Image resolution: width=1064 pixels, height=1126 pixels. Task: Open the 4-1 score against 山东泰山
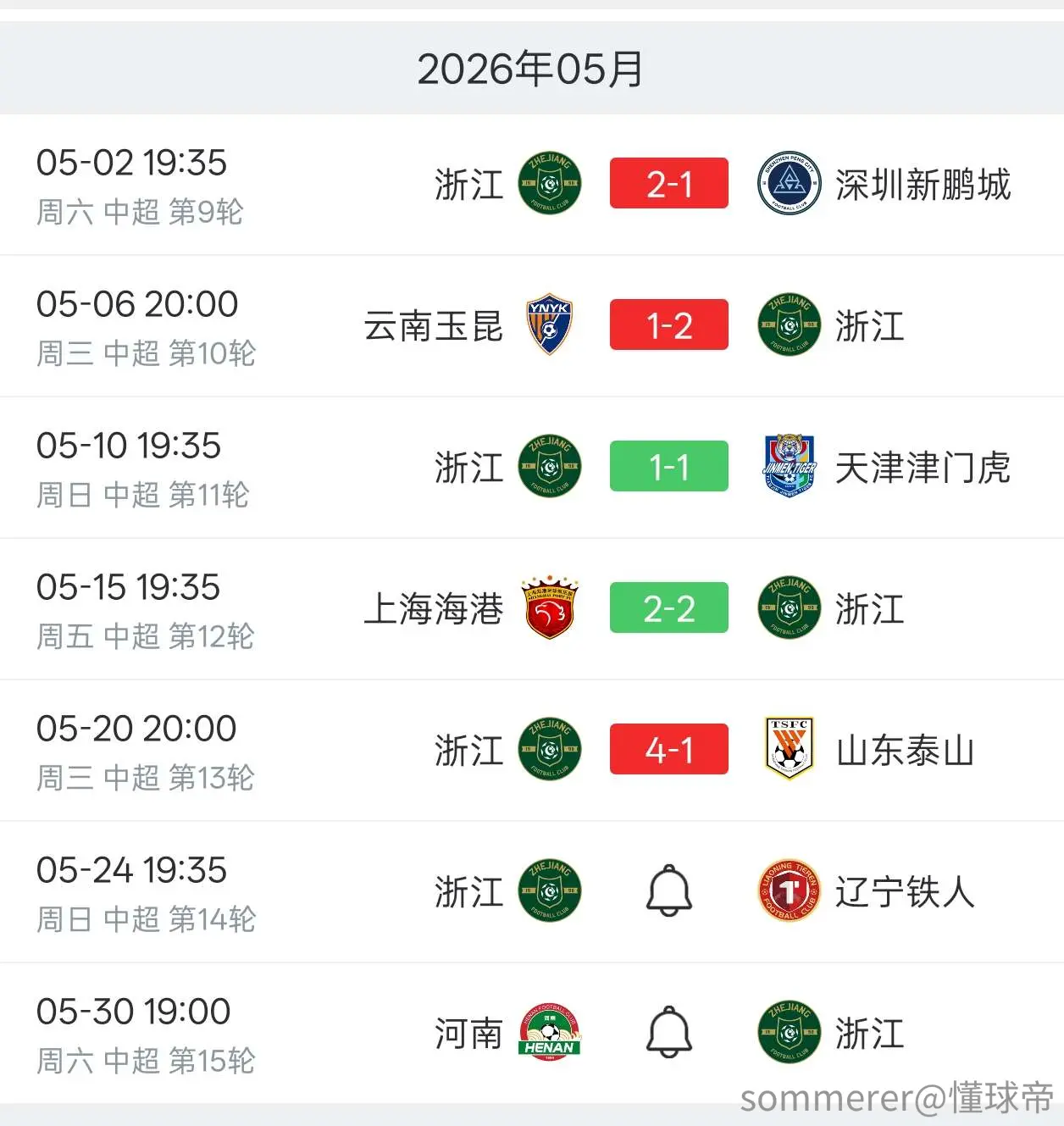pyautogui.click(x=669, y=749)
